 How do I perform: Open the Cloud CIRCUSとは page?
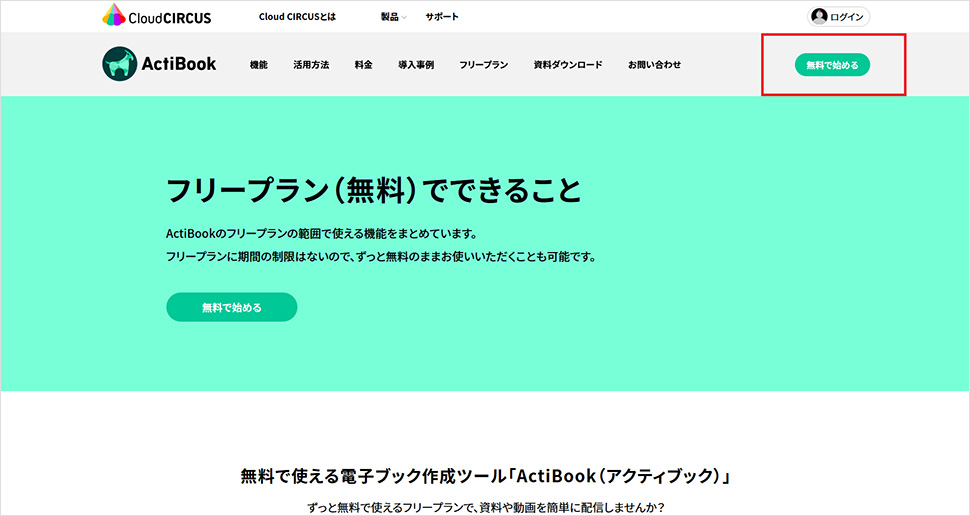tap(297, 17)
